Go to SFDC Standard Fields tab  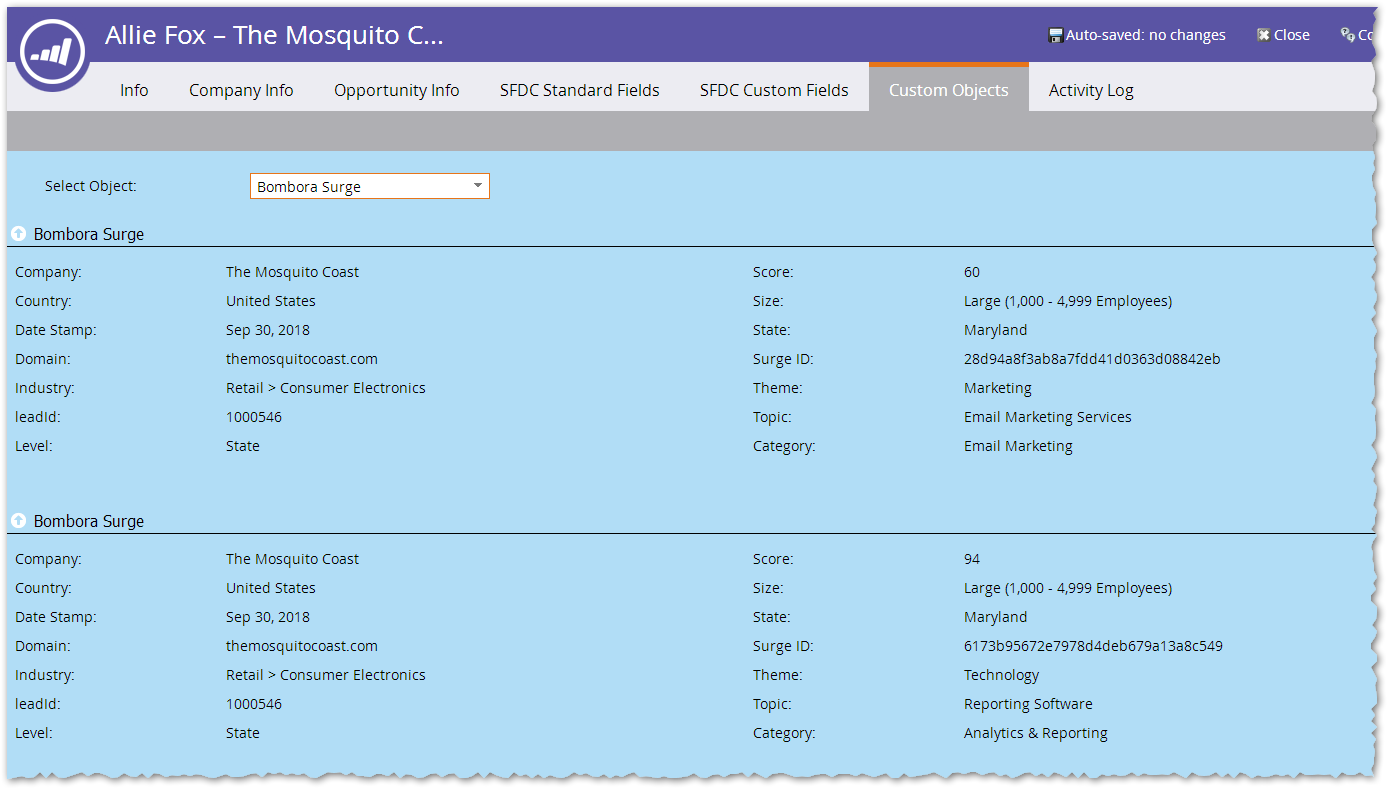(x=580, y=90)
